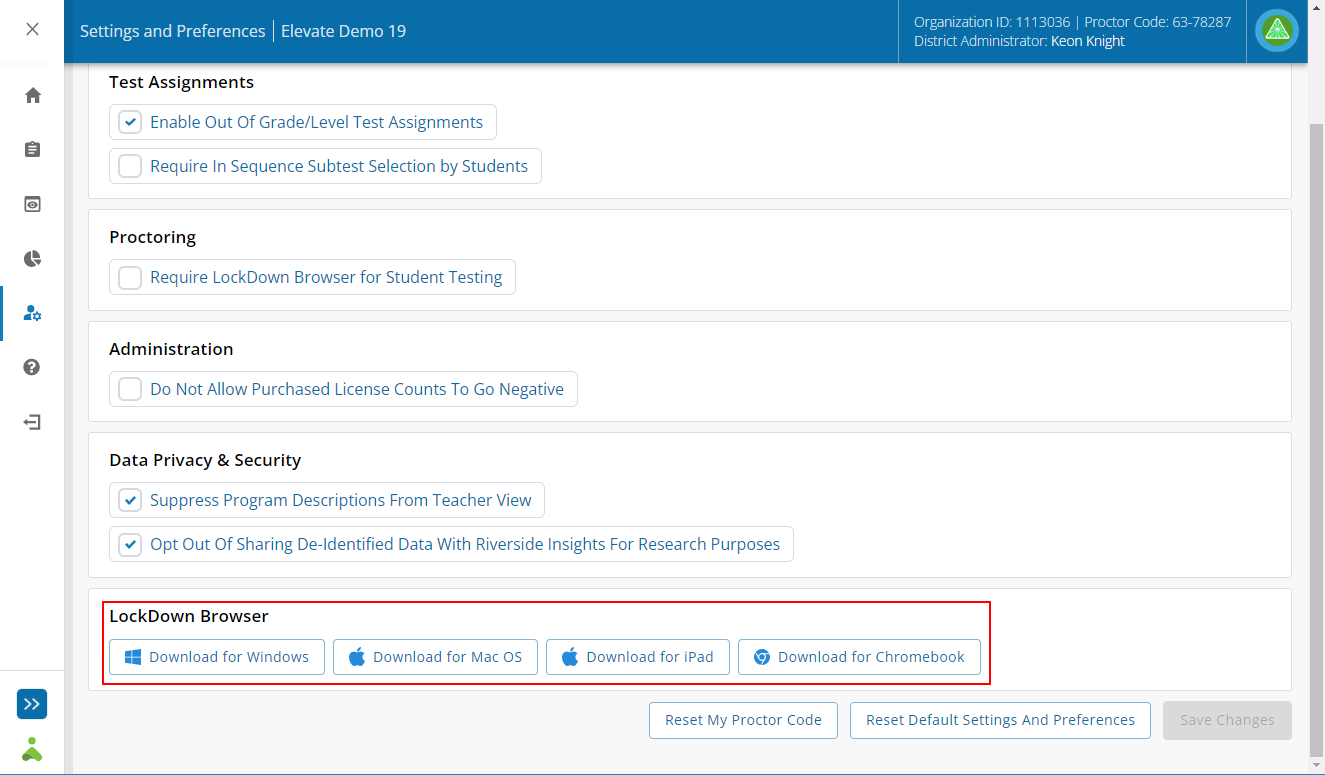Click the sign out icon in sidebar
Viewport: 1325px width, 775px height.
click(33, 422)
